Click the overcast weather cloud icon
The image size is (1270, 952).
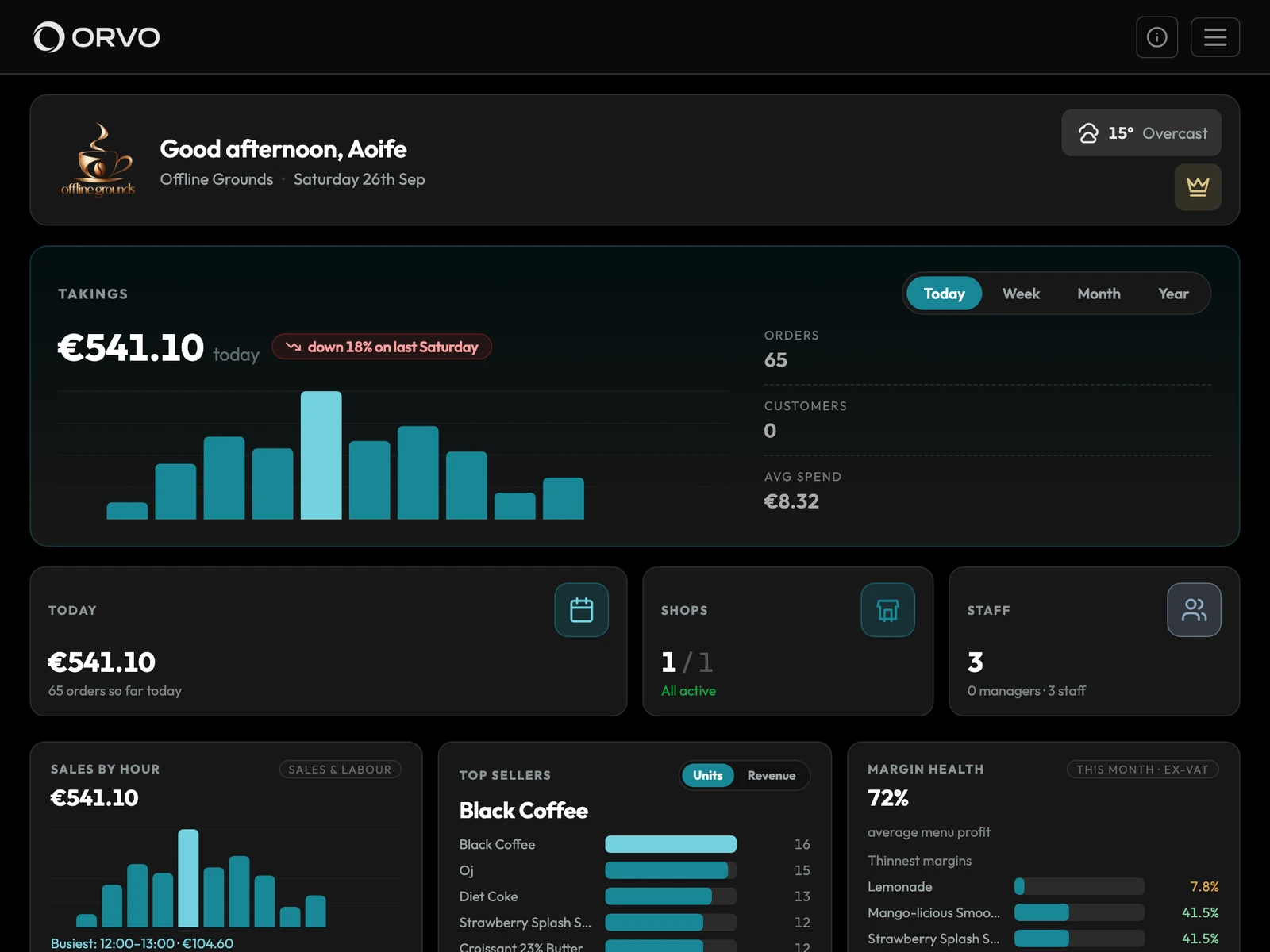[x=1088, y=133]
